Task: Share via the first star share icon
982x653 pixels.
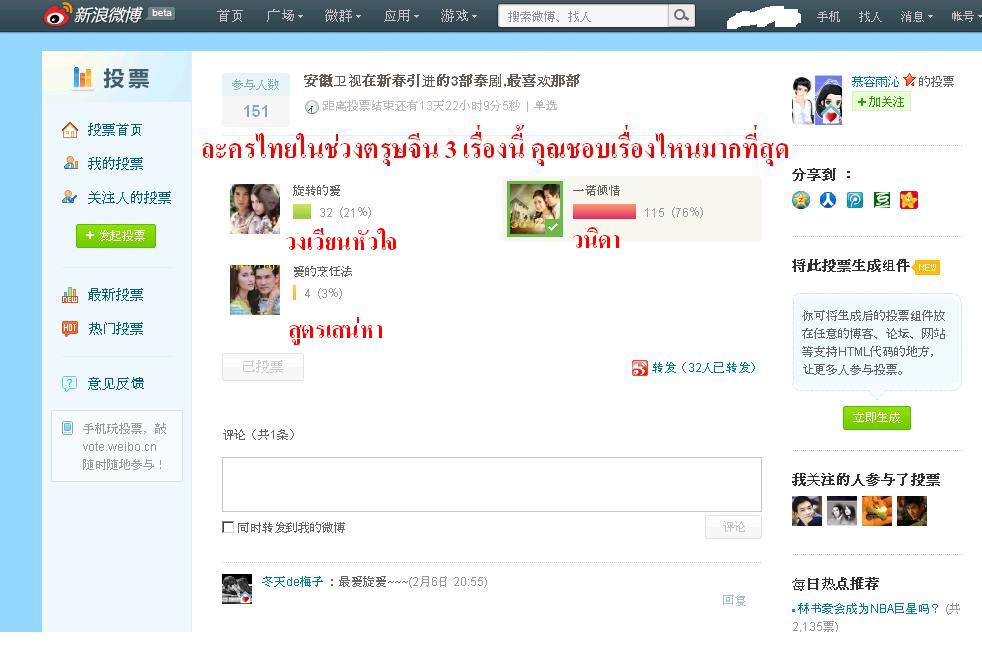Action: click(801, 200)
